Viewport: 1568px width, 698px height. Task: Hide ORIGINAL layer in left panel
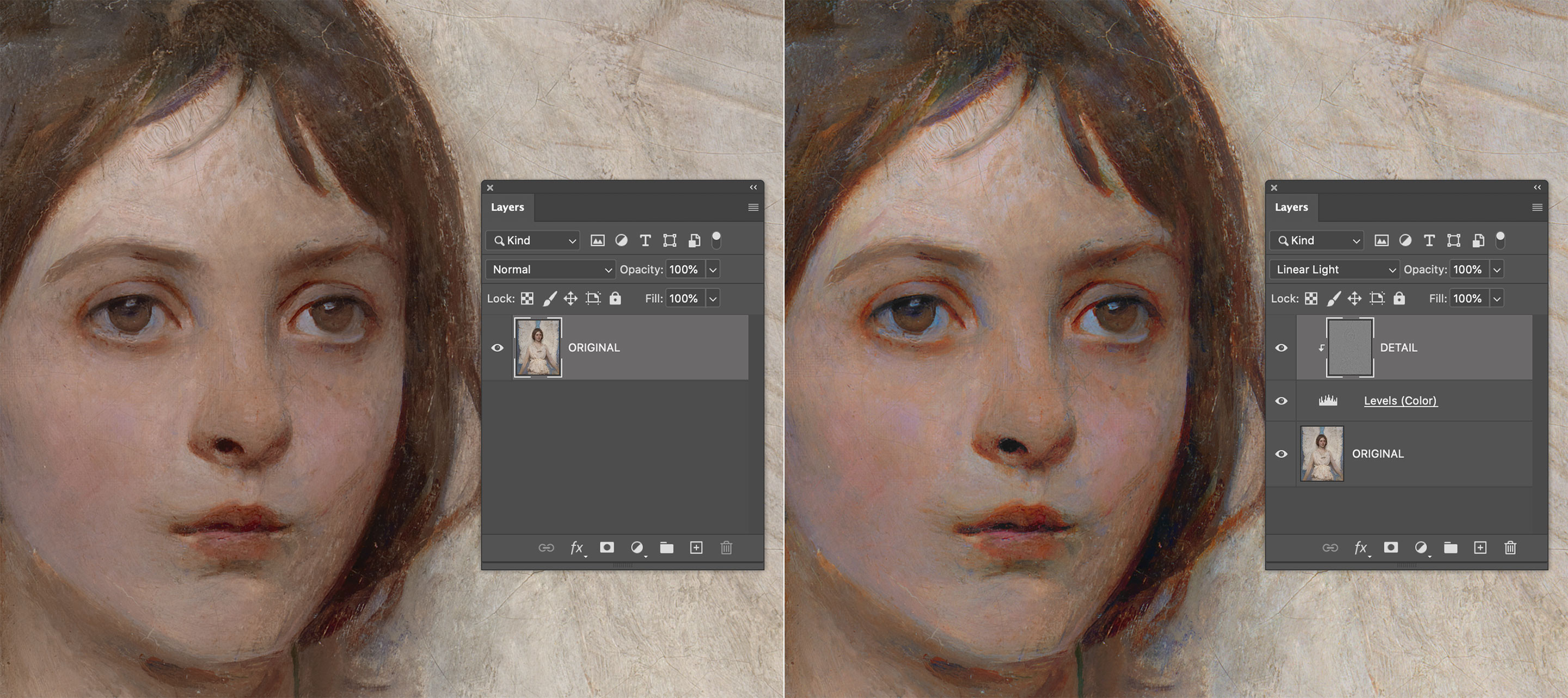[x=497, y=347]
